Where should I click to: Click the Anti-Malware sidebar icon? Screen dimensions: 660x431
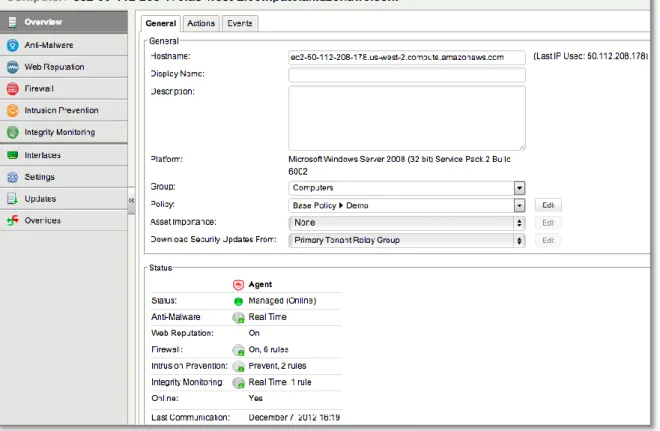[13, 45]
